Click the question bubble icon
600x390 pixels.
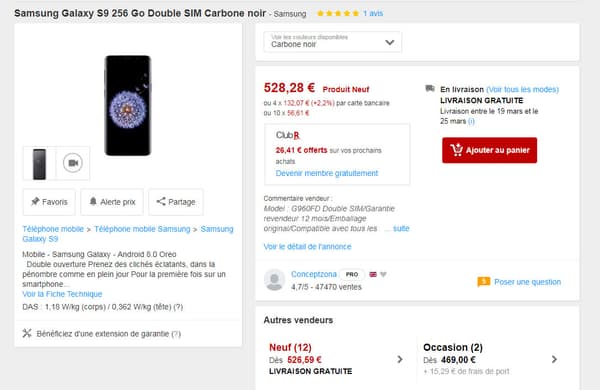pyautogui.click(x=484, y=282)
